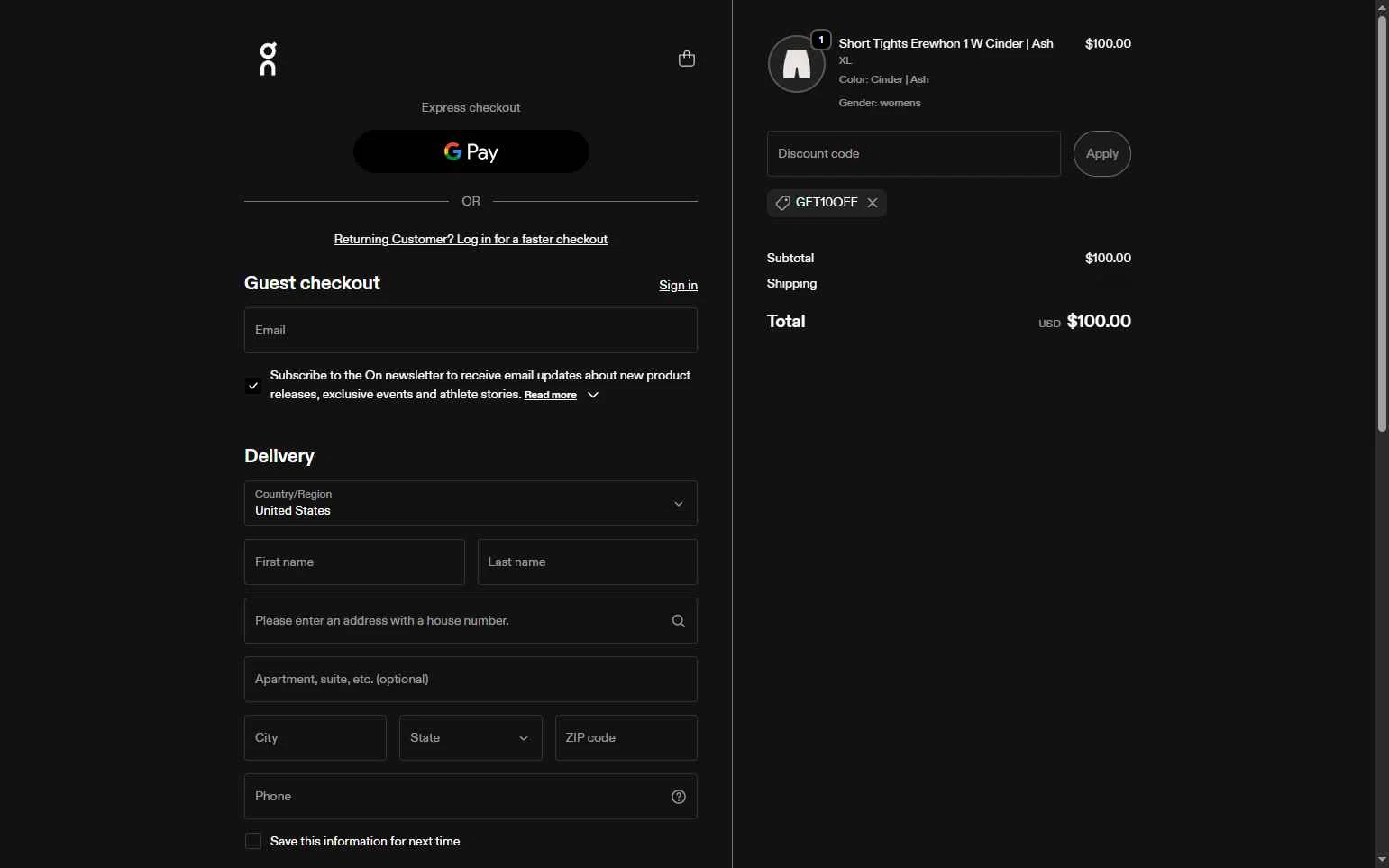This screenshot has width=1389, height=868.
Task: Click the Apply discount button
Action: point(1101,153)
